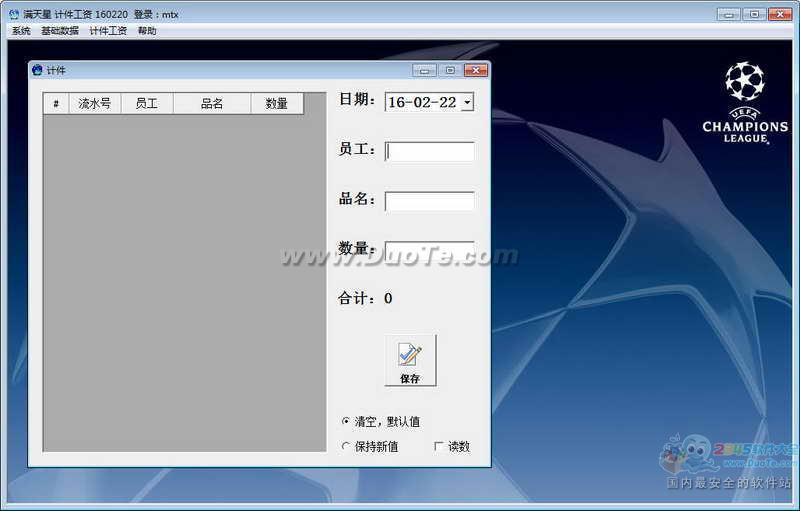Click into the 数量 input field
This screenshot has width=800, height=511.
(430, 250)
